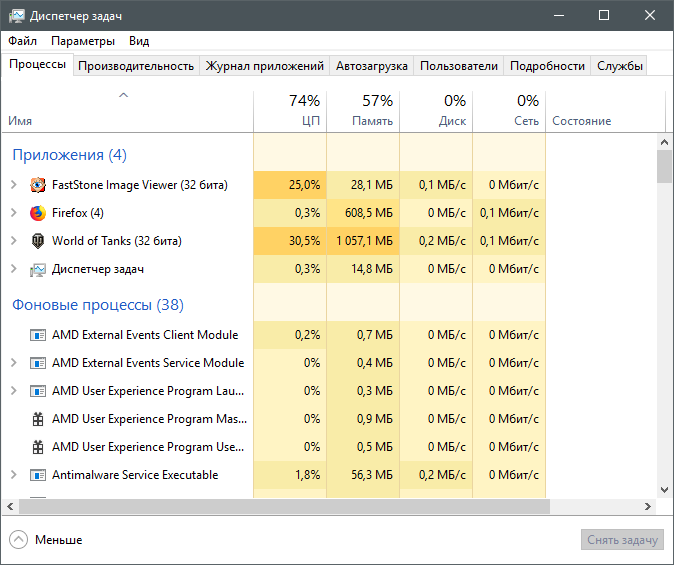The image size is (674, 565).
Task: Switch to the Производительность tab
Action: pyautogui.click(x=136, y=66)
